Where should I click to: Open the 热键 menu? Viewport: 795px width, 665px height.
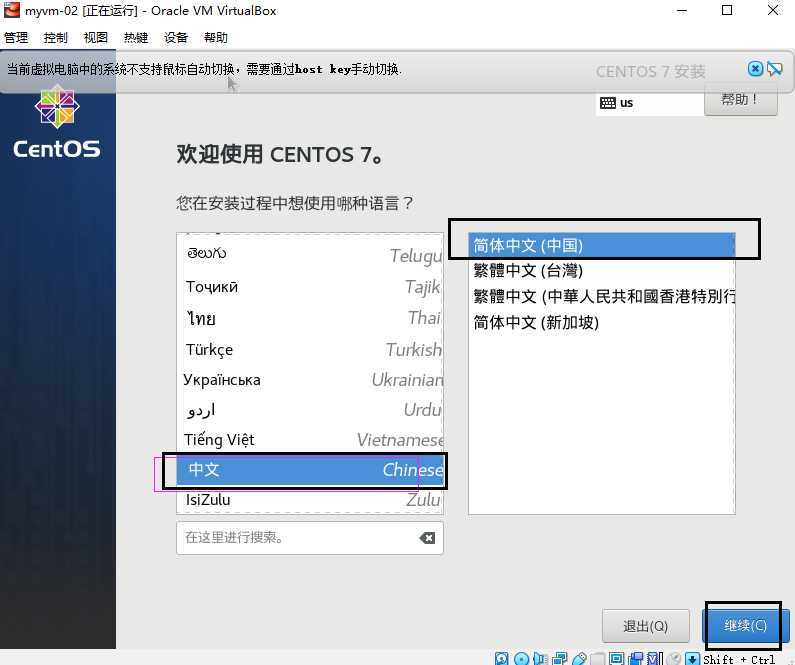pyautogui.click(x=136, y=38)
